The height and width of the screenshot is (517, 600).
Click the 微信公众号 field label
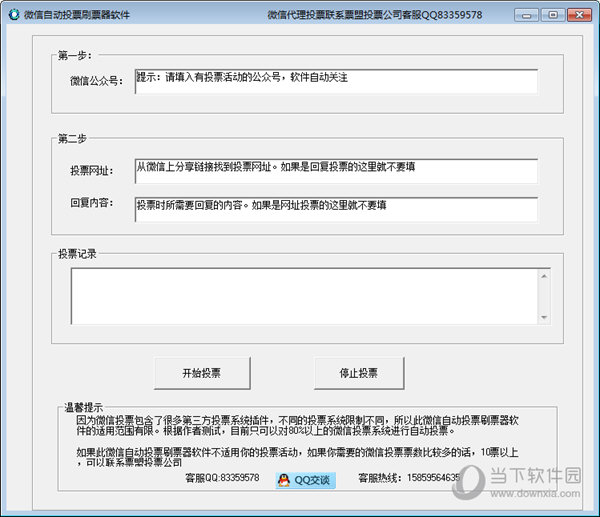point(96,81)
